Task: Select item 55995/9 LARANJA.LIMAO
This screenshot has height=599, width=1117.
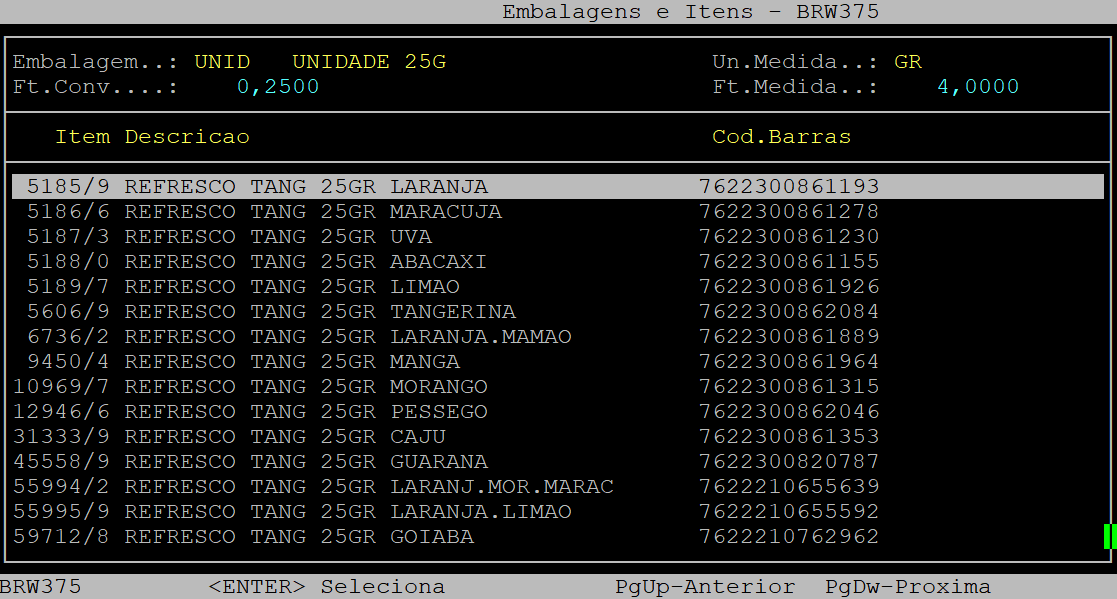Action: (x=558, y=511)
